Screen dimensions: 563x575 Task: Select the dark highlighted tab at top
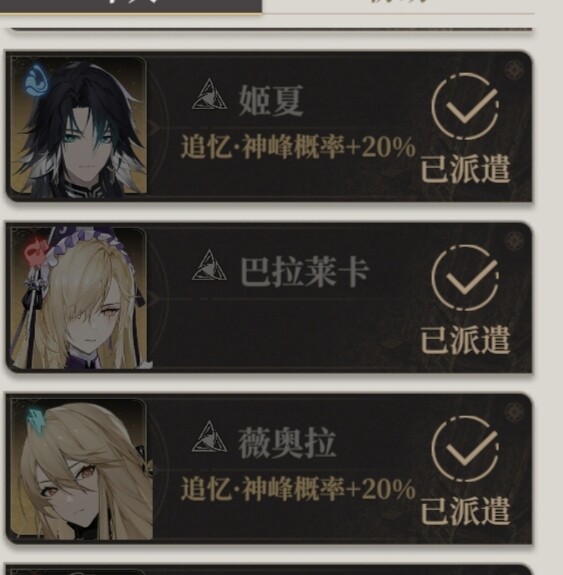(x=131, y=6)
